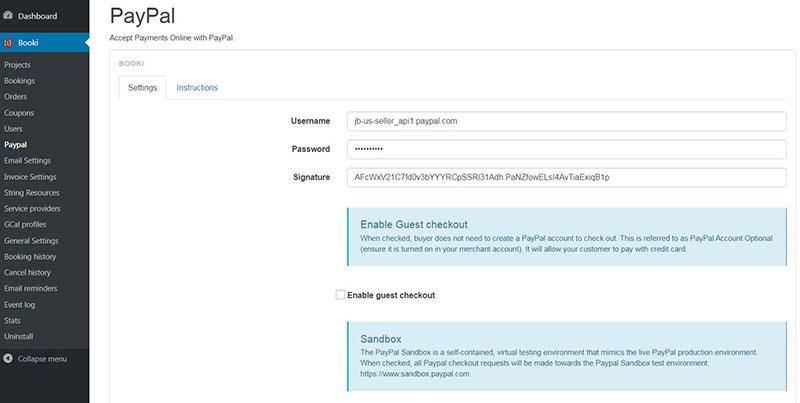Open the Bookings page

click(x=19, y=81)
